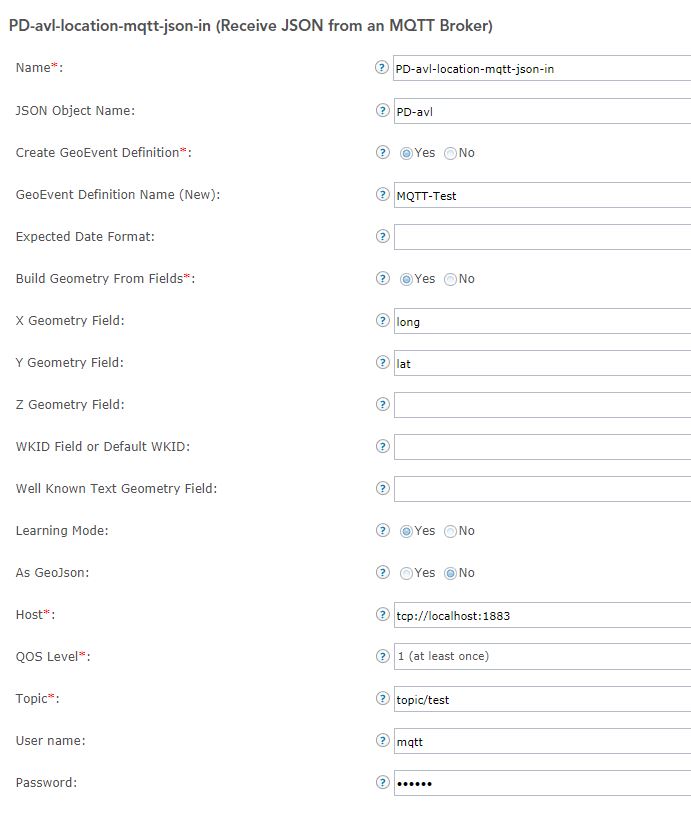Open the QOS Level dropdown

pyautogui.click(x=542, y=656)
